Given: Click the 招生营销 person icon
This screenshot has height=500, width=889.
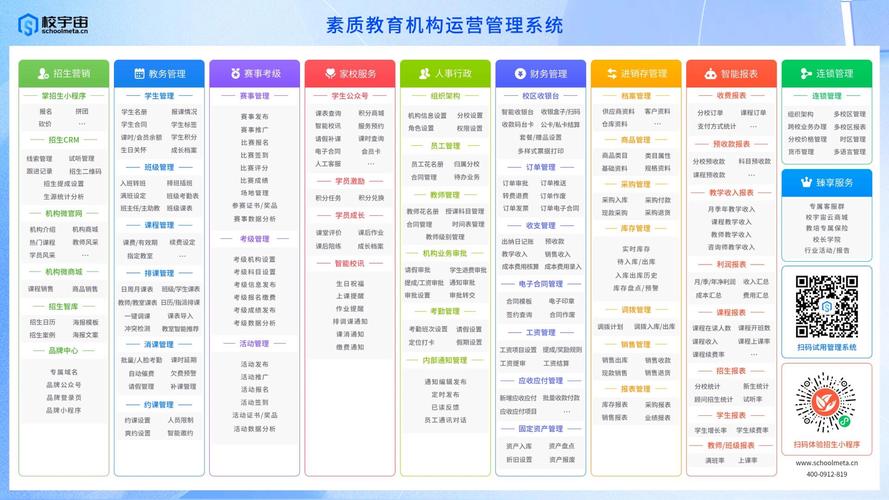Looking at the screenshot, I should [43, 74].
